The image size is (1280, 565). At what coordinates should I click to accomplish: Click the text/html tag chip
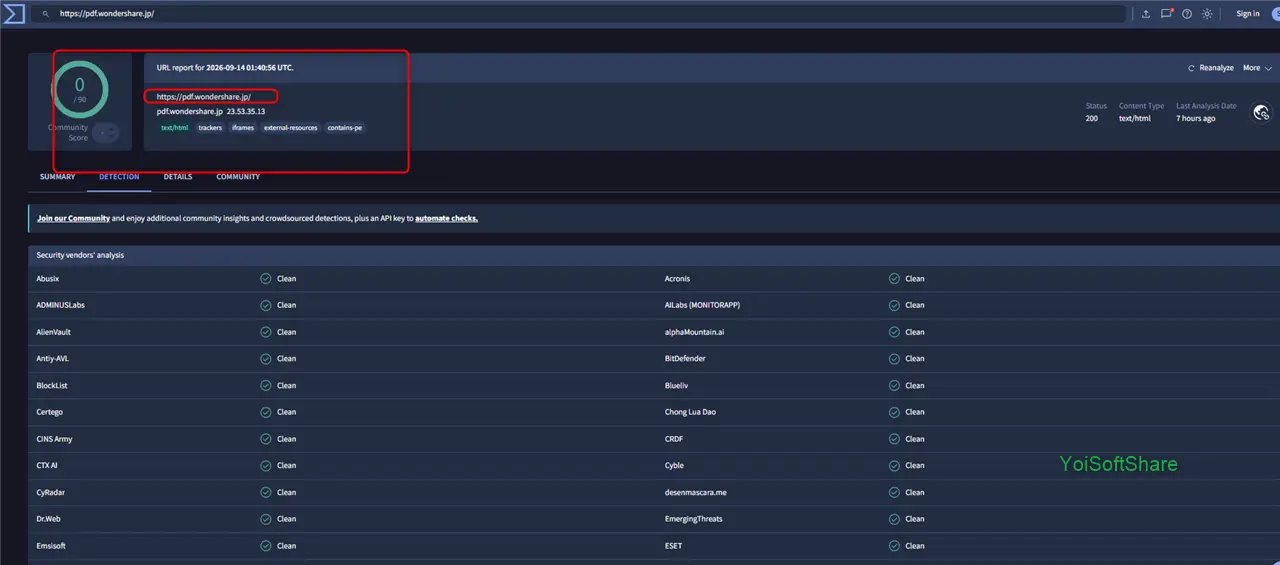click(174, 128)
